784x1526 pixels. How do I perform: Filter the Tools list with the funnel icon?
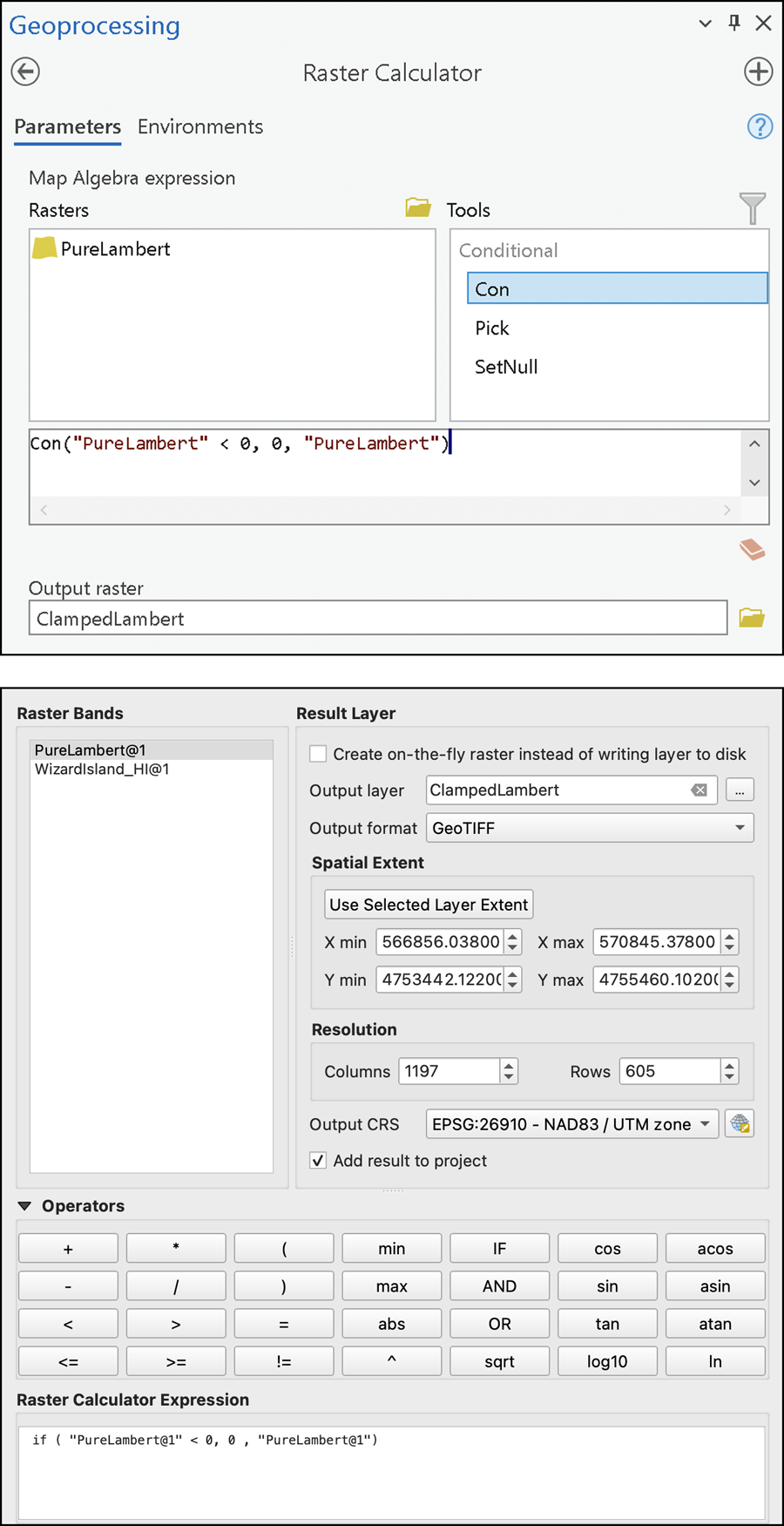coord(752,208)
